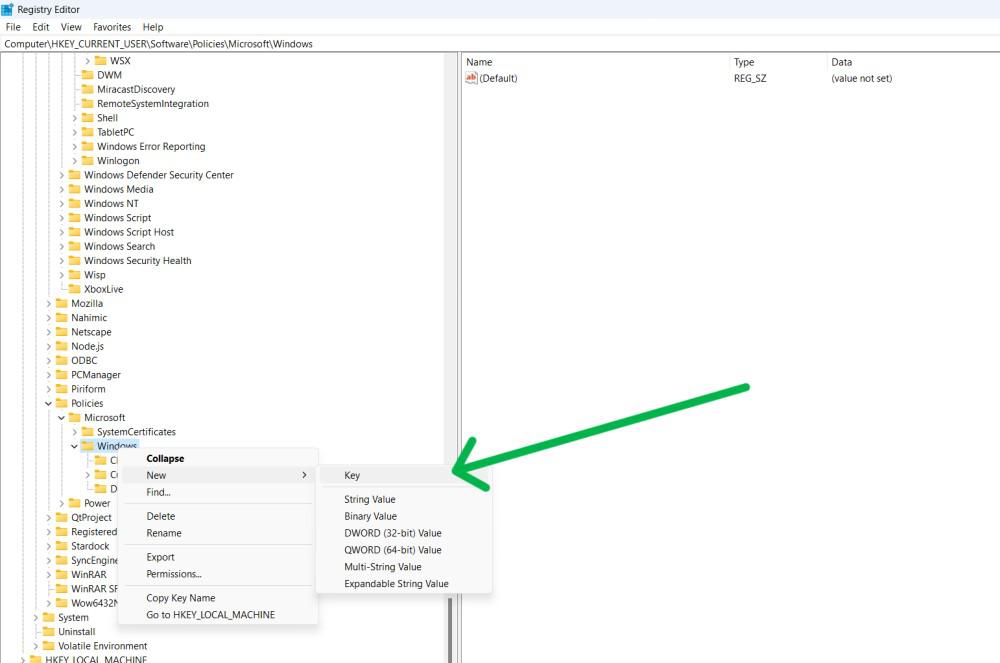Click the Windows Media folder icon
The width and height of the screenshot is (1000, 663).
click(75, 189)
